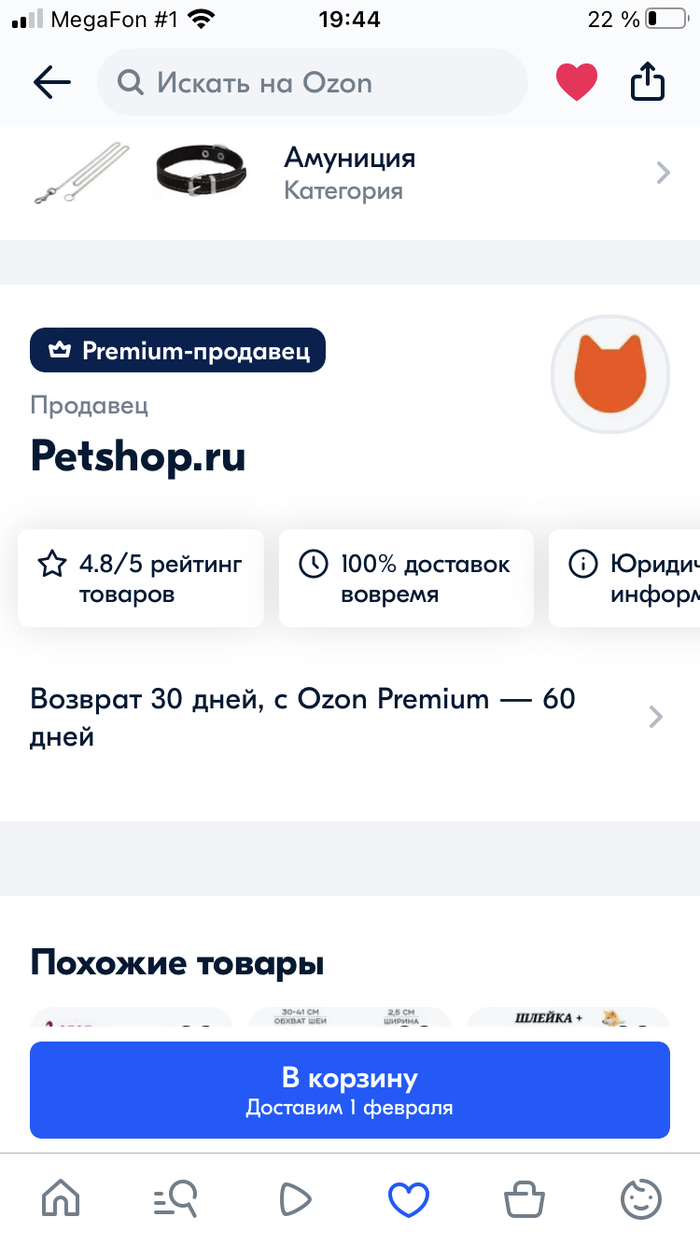Open the catalog search tab
This screenshot has height=1245, width=700.
pyautogui.click(x=176, y=1199)
